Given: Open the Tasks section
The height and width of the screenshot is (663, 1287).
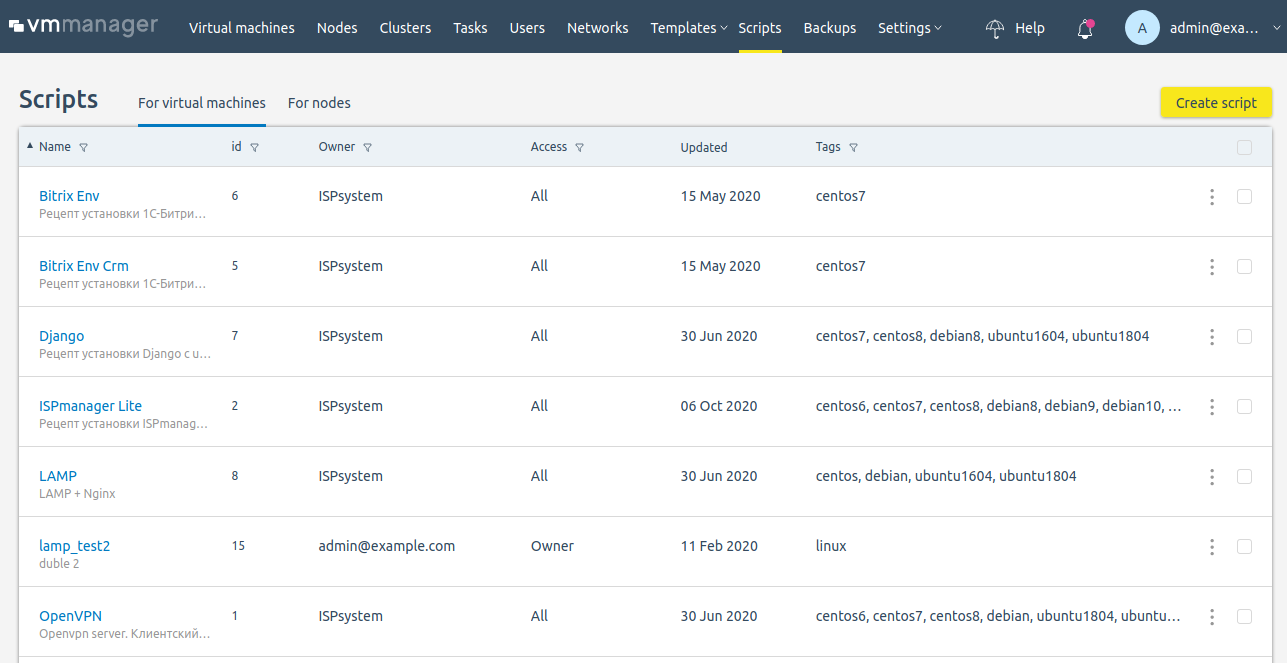Looking at the screenshot, I should coord(470,28).
